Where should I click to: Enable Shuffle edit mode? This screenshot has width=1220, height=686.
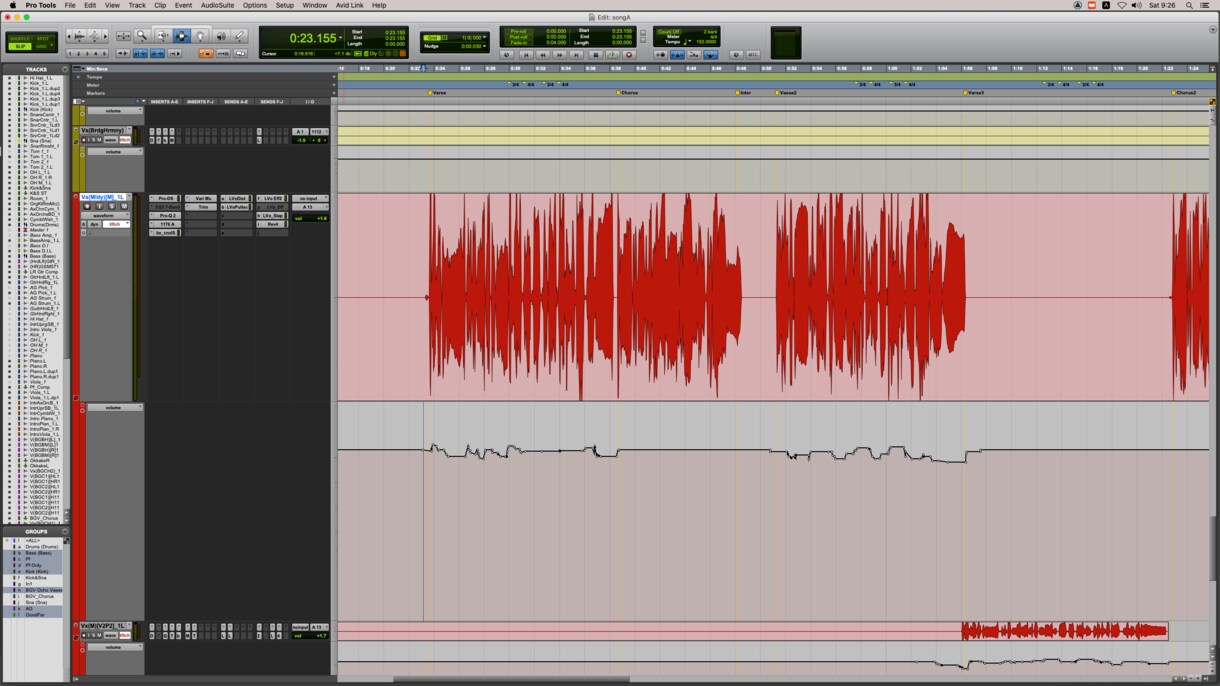coord(21,38)
